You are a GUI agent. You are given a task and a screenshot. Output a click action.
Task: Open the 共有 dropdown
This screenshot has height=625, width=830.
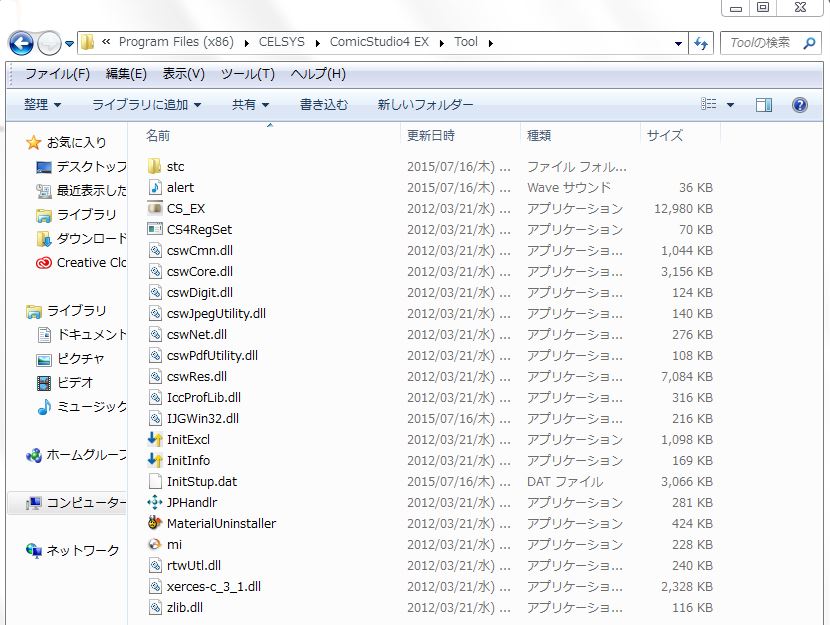(250, 105)
